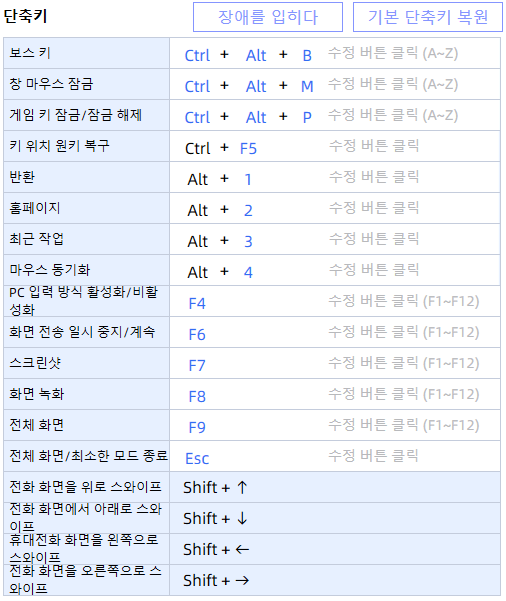
Task: Select the 키 위치 원키 복구 label
Action: click(59, 146)
